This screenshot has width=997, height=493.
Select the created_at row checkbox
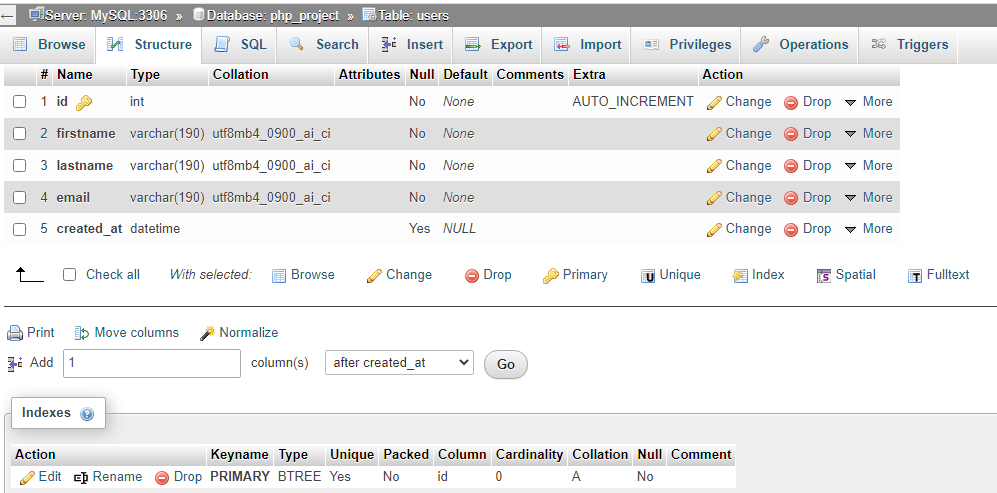[x=19, y=229]
